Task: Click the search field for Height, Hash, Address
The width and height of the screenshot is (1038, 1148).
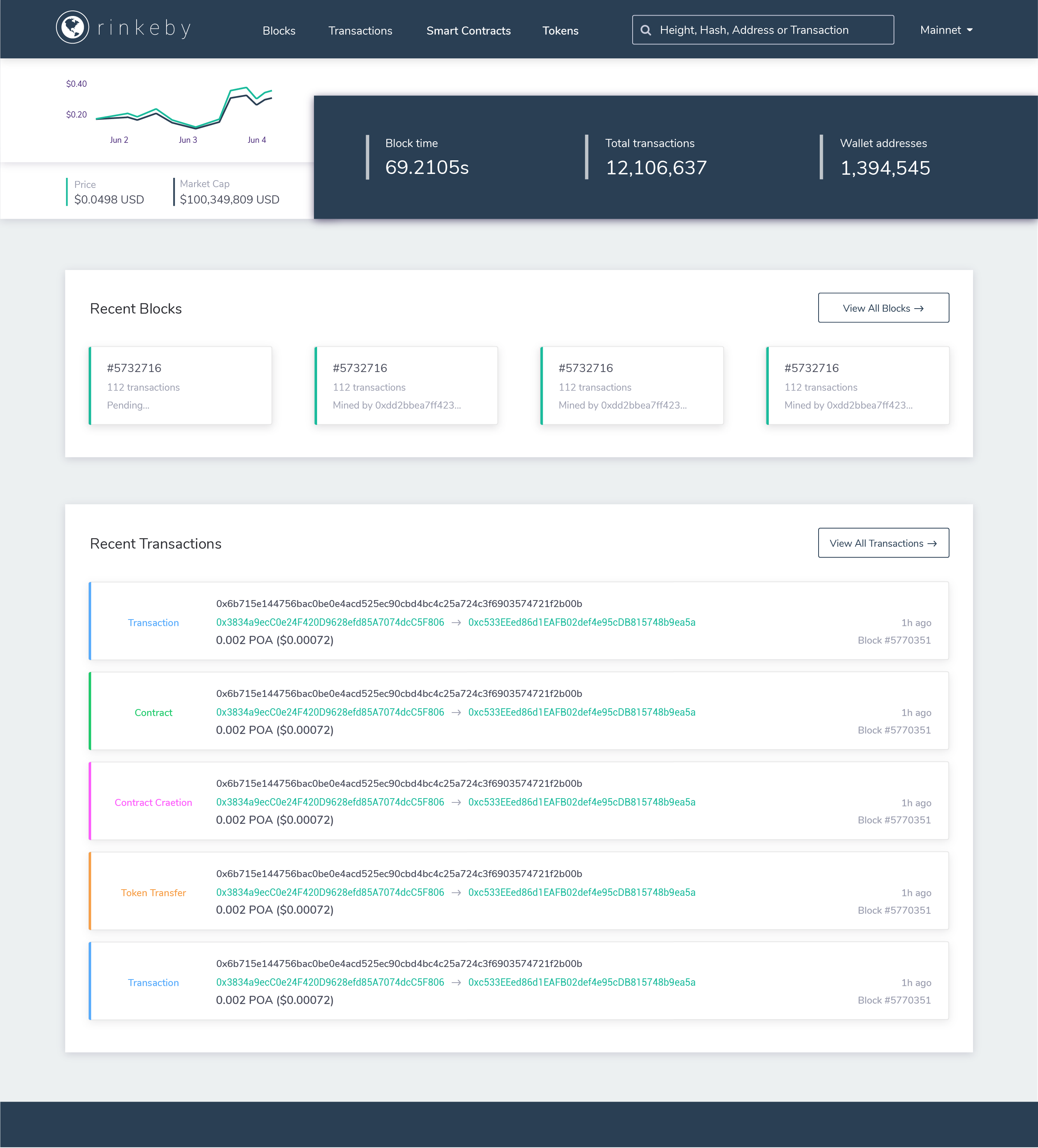Action: (763, 30)
